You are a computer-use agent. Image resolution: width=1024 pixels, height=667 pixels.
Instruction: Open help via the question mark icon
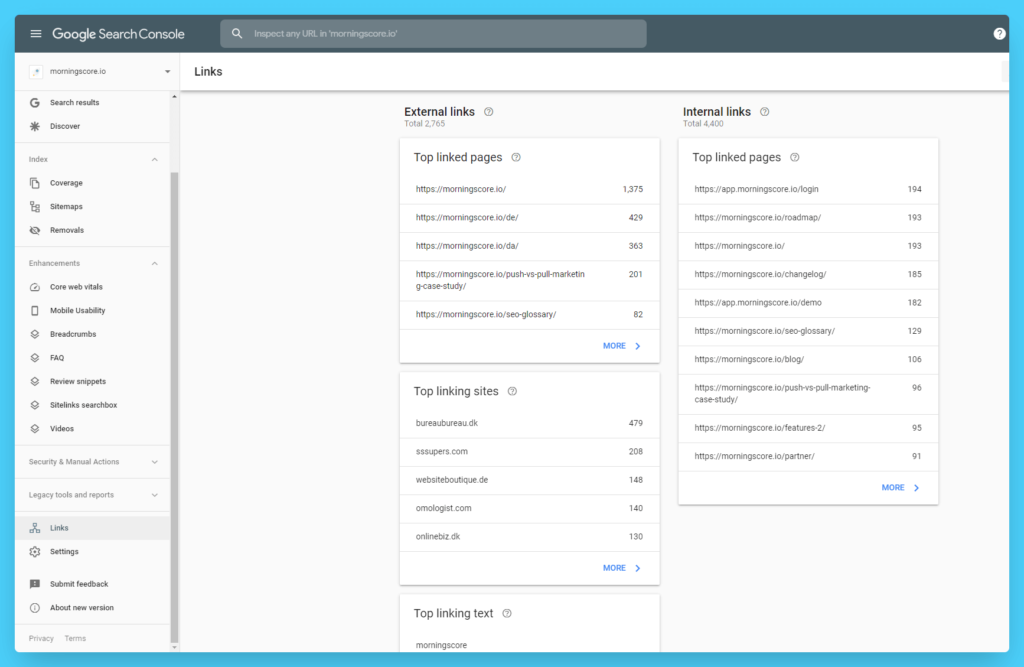(999, 33)
